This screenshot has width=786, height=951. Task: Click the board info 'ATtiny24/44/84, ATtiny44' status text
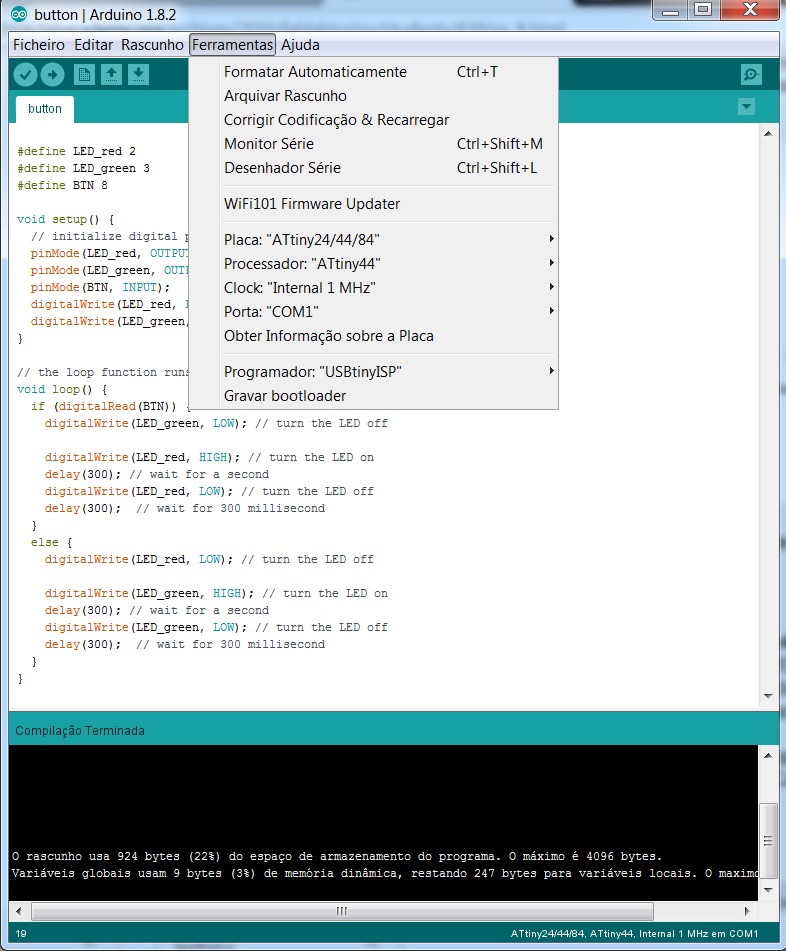634,934
